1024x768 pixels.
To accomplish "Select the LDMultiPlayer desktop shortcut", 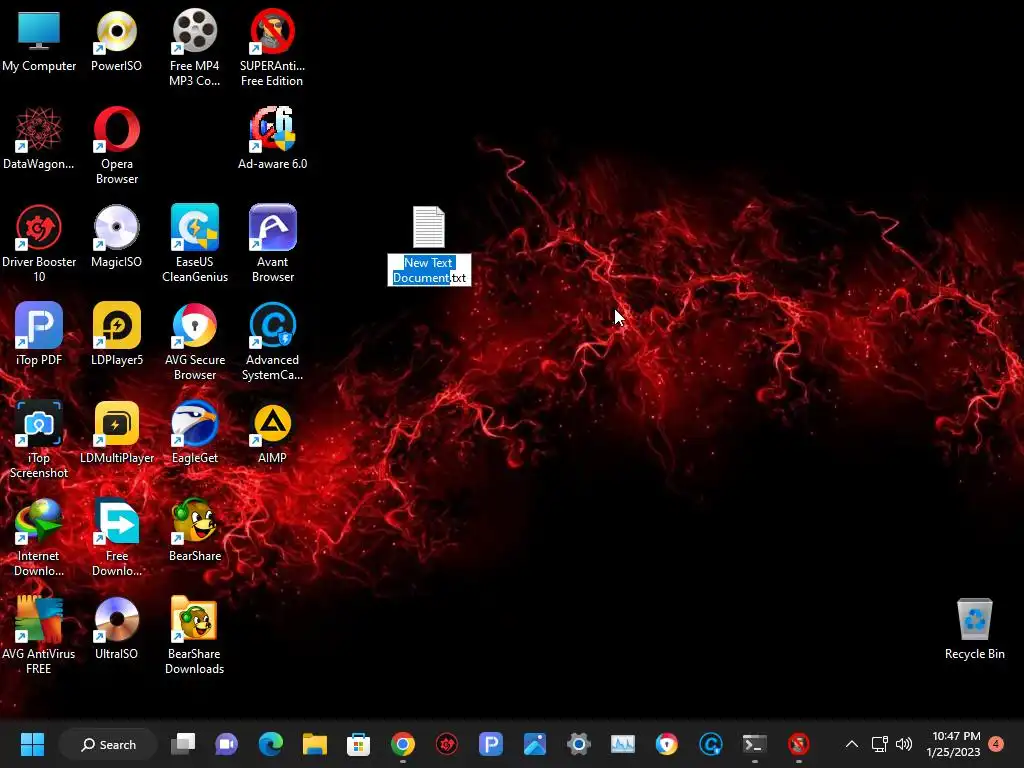I will pyautogui.click(x=116, y=432).
